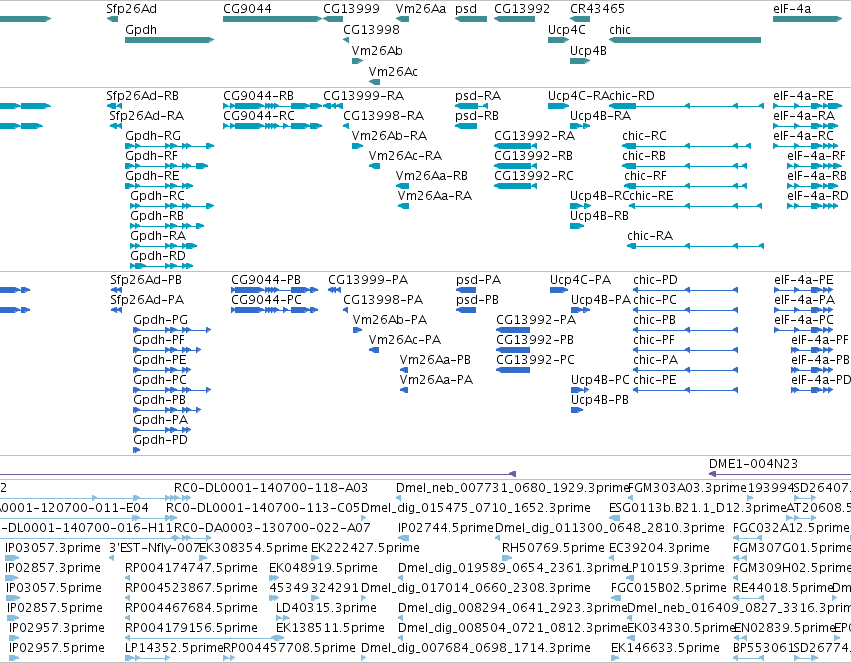Select the EK146633.5prime EST label
This screenshot has width=851, height=663.
(x=665, y=648)
